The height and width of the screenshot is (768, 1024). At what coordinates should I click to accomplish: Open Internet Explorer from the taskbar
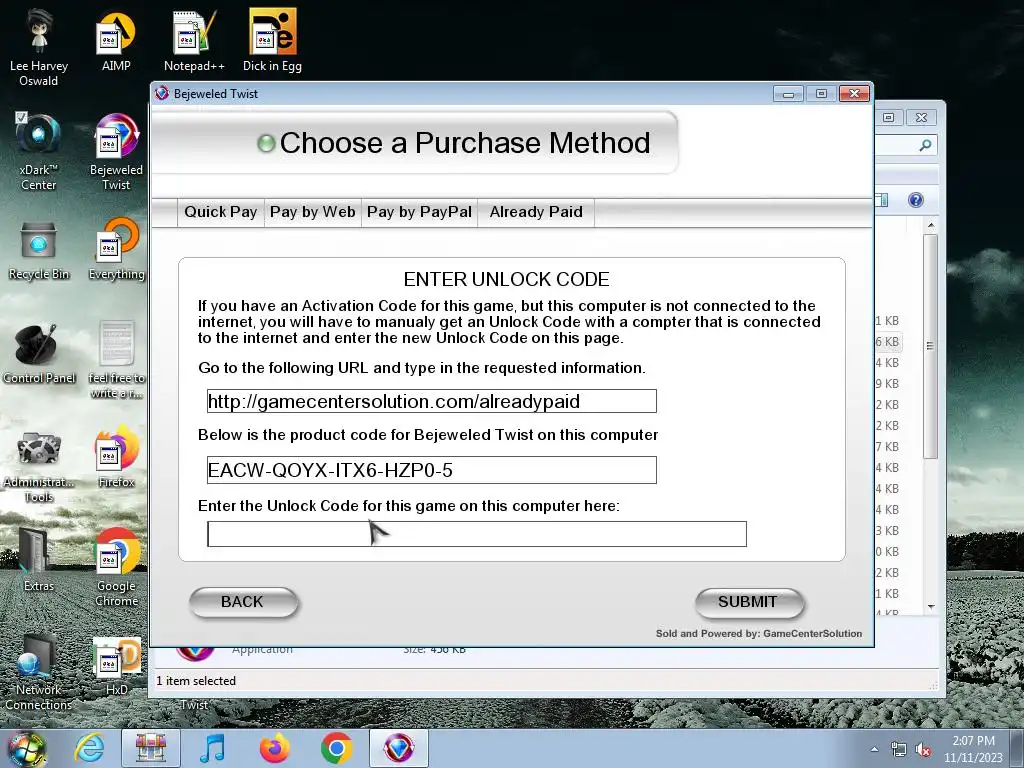[x=89, y=748]
